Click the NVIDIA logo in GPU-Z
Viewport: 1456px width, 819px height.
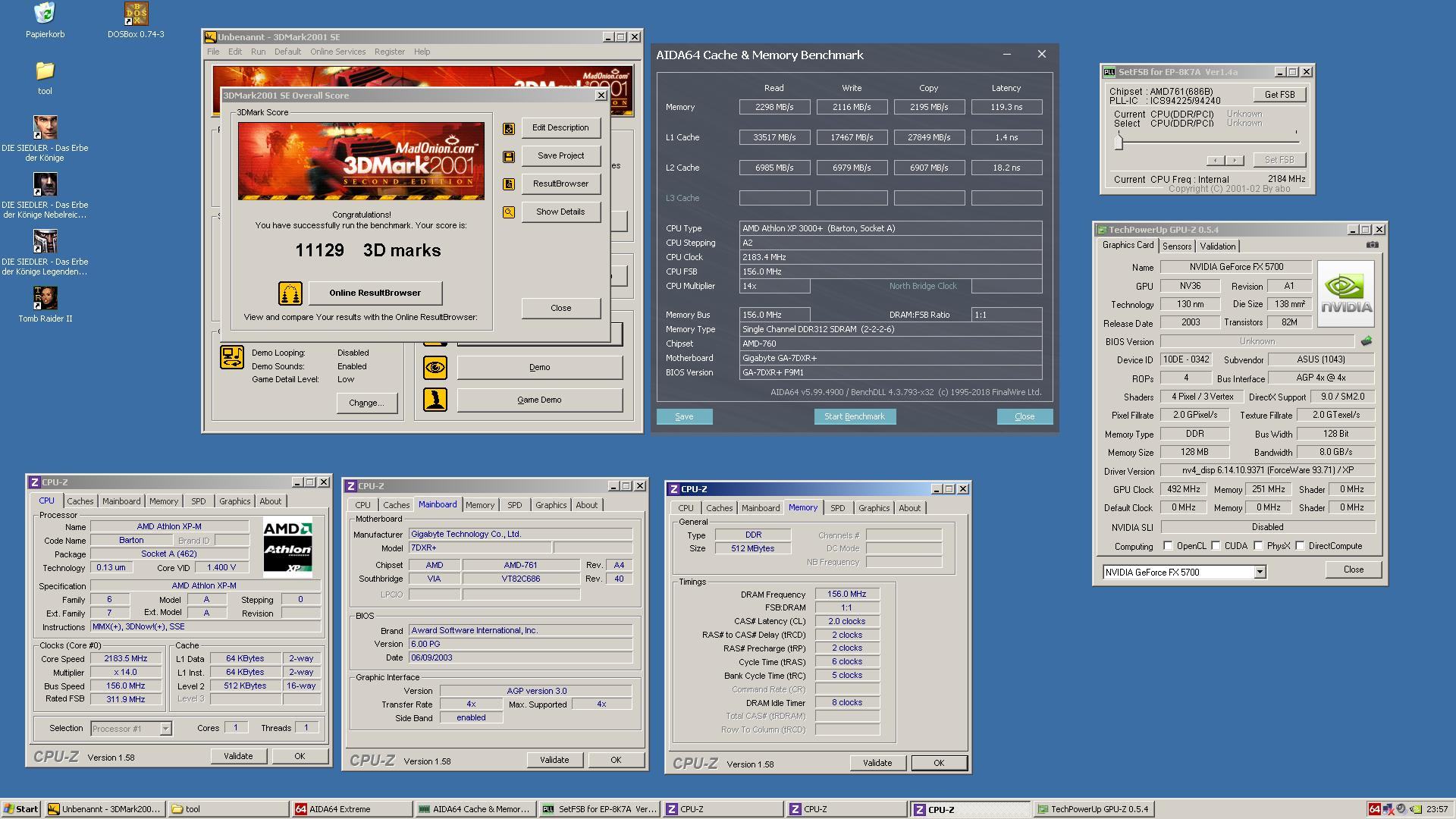[1346, 294]
